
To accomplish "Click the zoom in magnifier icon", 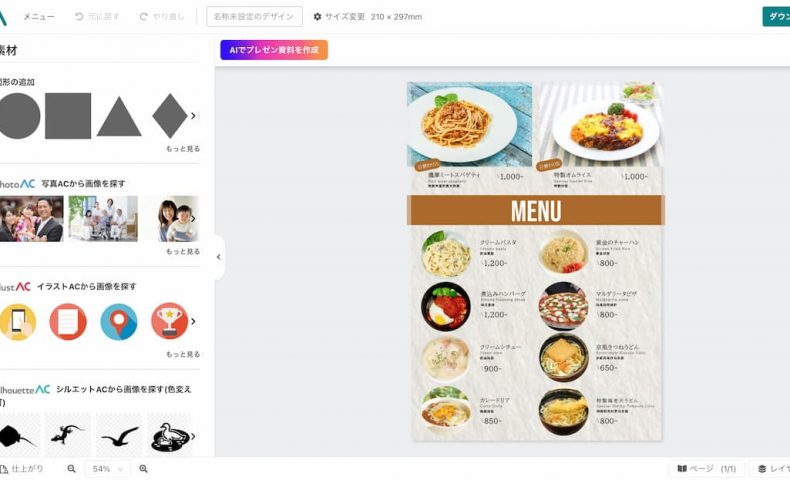I will 143,469.
